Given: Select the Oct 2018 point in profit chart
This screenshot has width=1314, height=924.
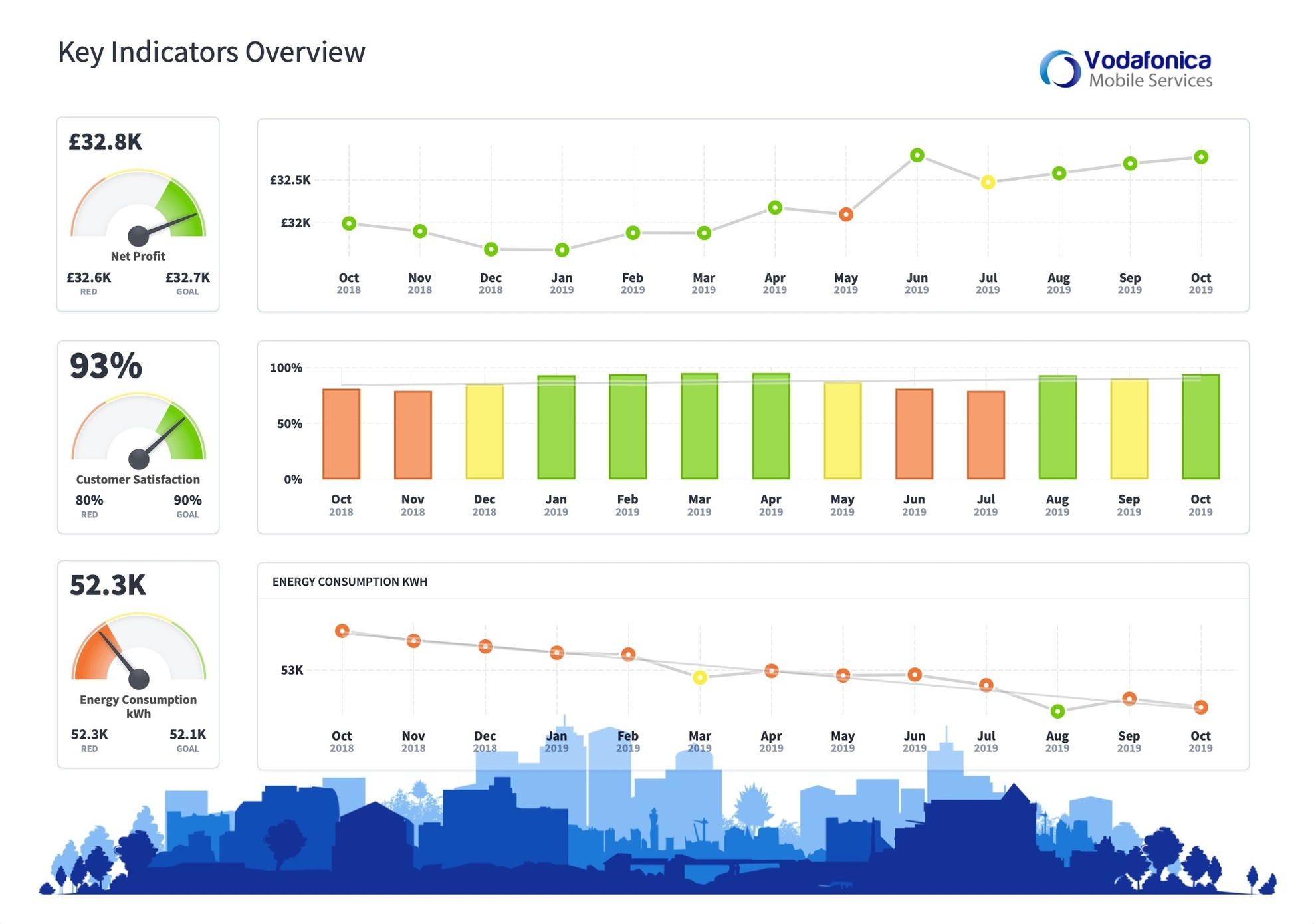Looking at the screenshot, I should [349, 224].
